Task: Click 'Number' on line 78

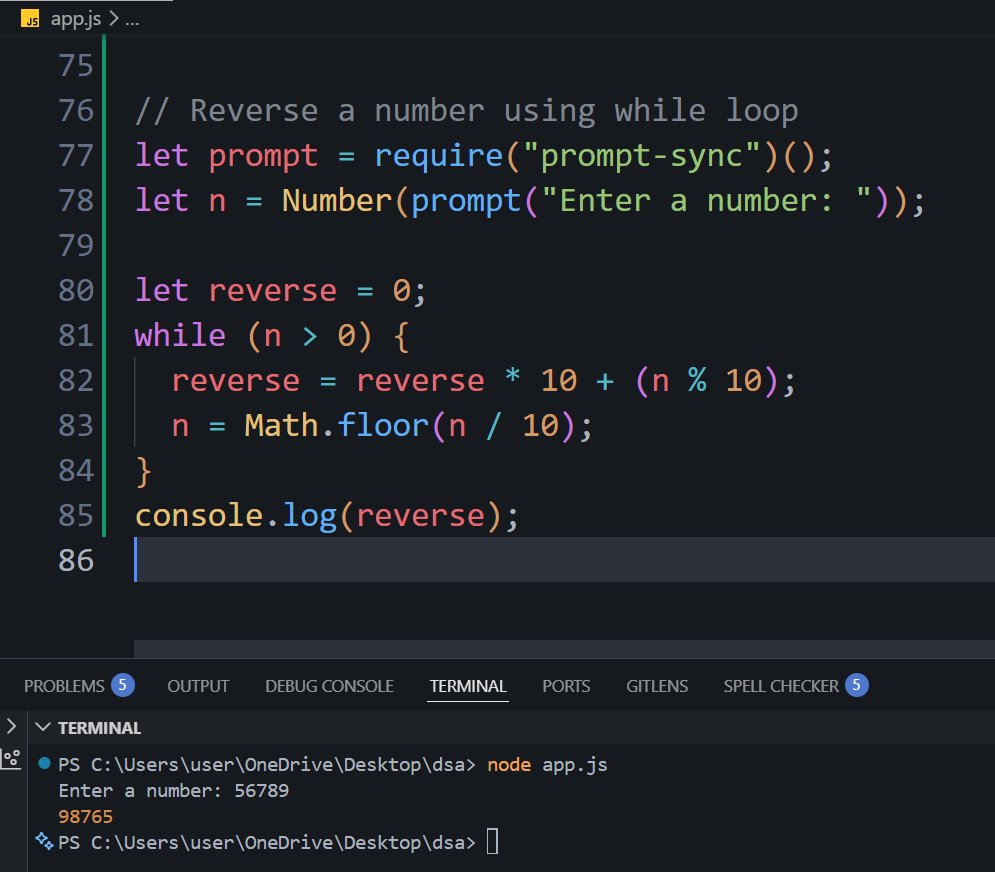Action: click(337, 201)
